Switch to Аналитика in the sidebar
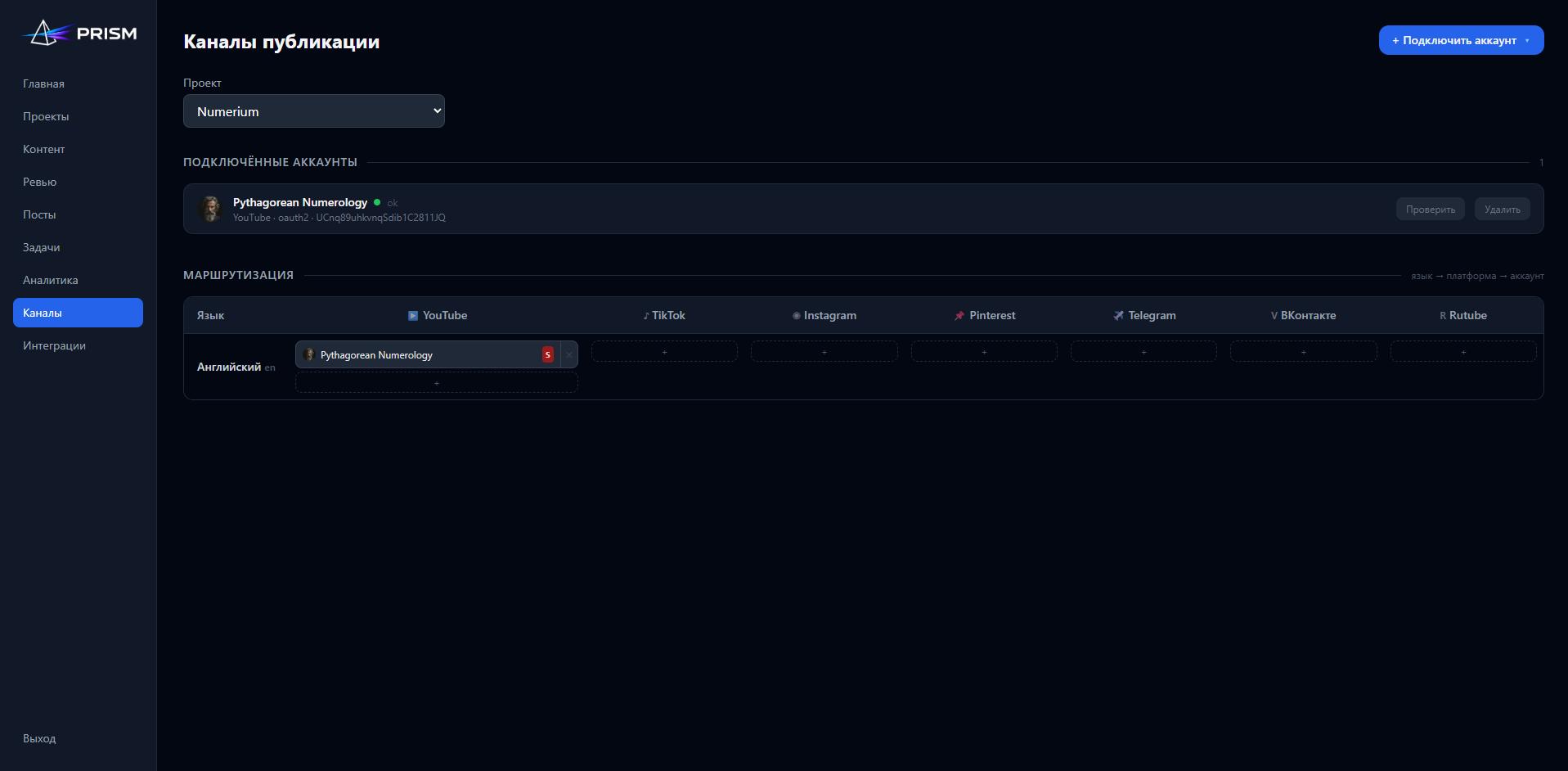The width and height of the screenshot is (1568, 771). pos(78,280)
